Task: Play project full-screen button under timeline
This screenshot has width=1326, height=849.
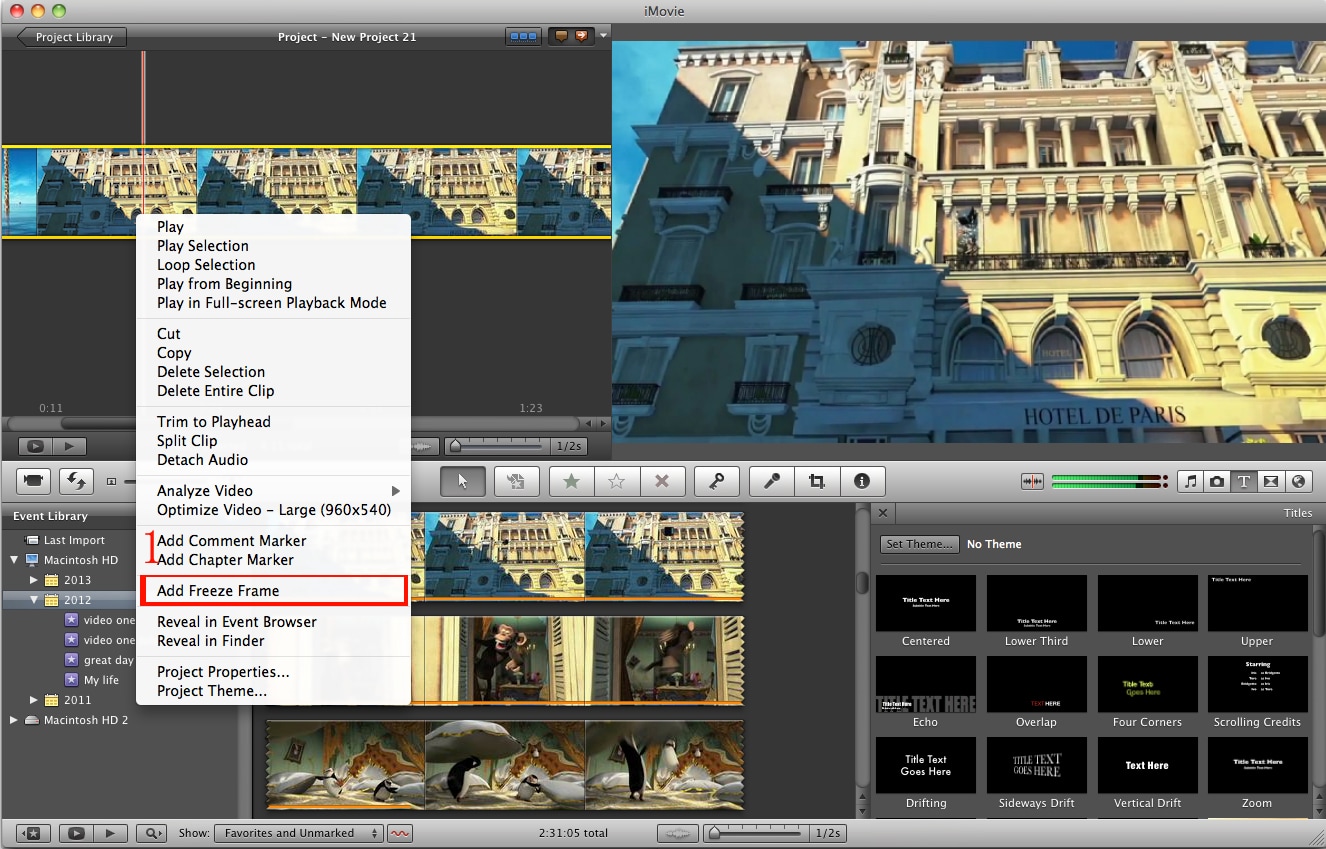Action: (x=35, y=447)
